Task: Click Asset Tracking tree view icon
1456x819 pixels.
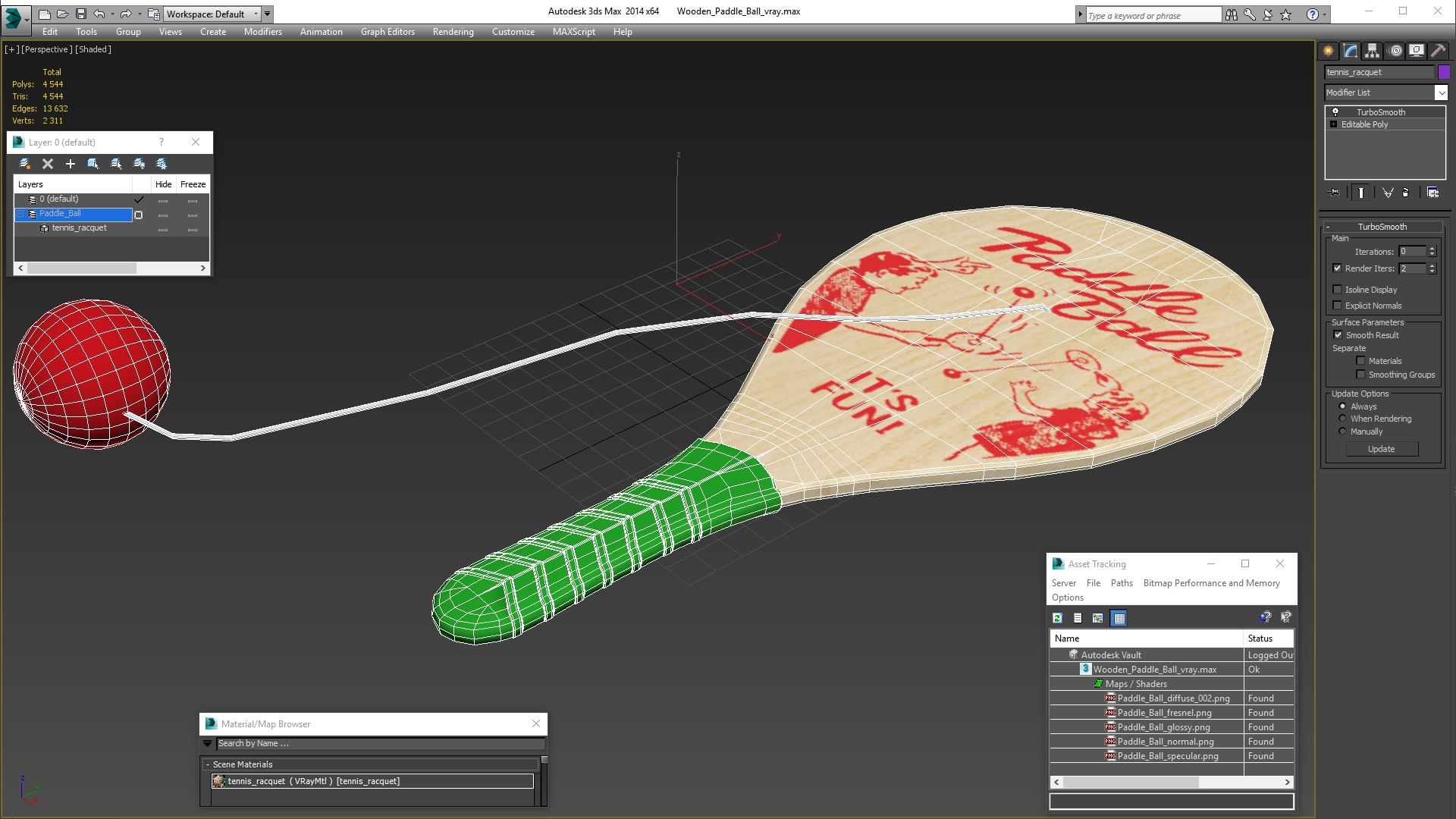Action: (1098, 618)
